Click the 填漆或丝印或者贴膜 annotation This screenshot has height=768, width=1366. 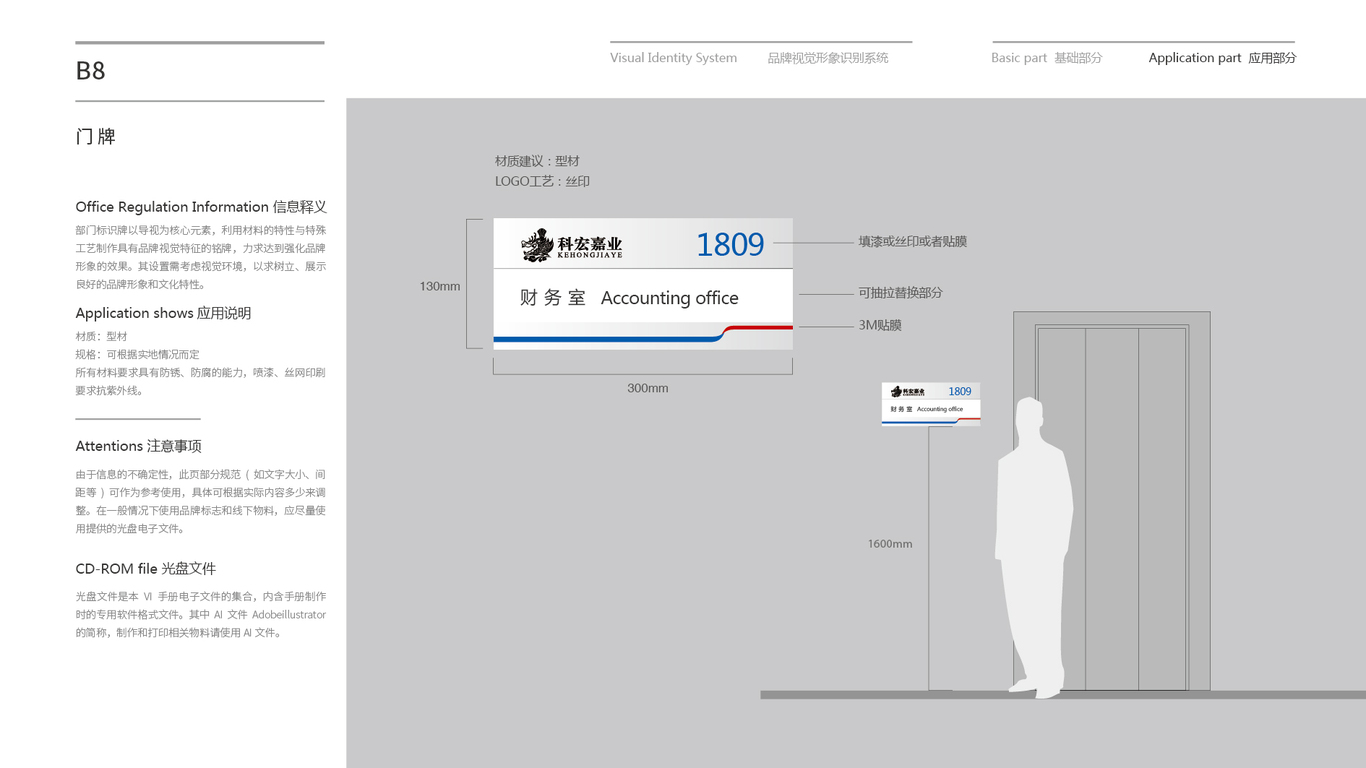tap(912, 242)
